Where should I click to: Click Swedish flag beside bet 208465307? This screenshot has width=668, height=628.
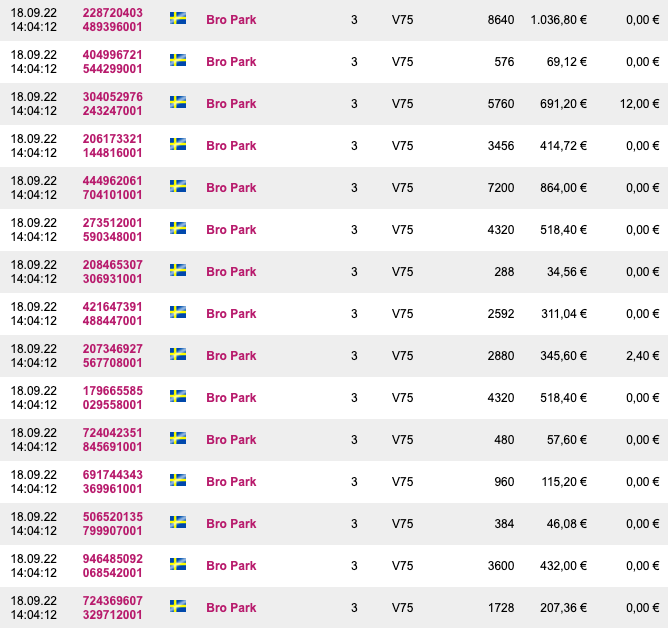[178, 270]
